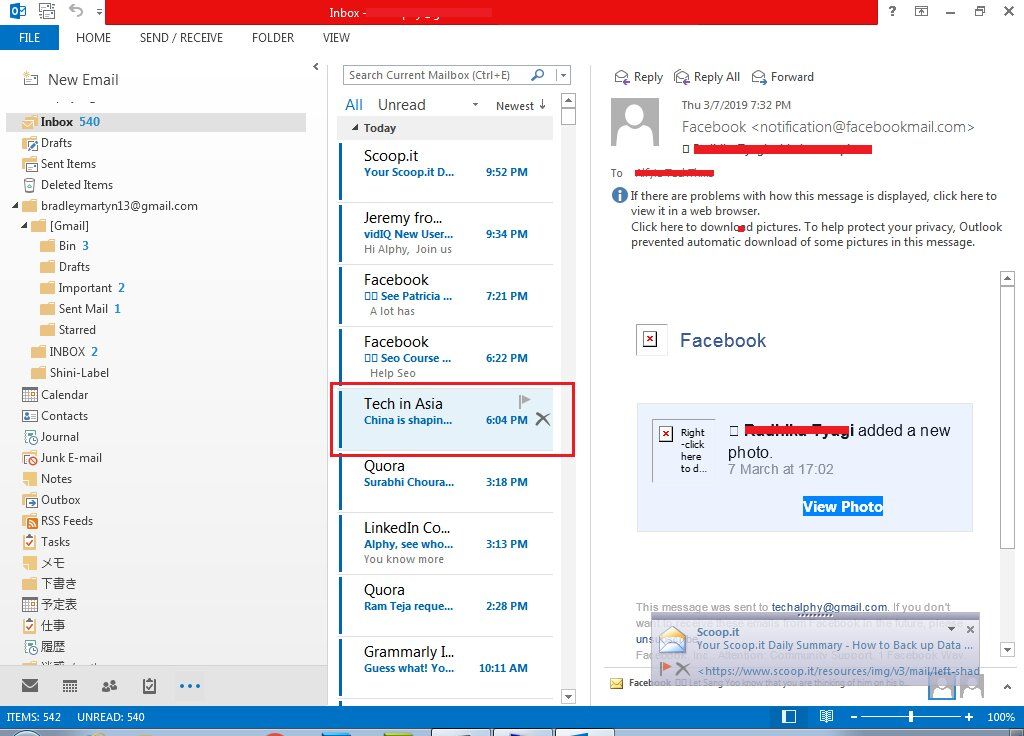This screenshot has height=736, width=1024.
Task: Open the VIEW ribbon tab
Action: [336, 38]
